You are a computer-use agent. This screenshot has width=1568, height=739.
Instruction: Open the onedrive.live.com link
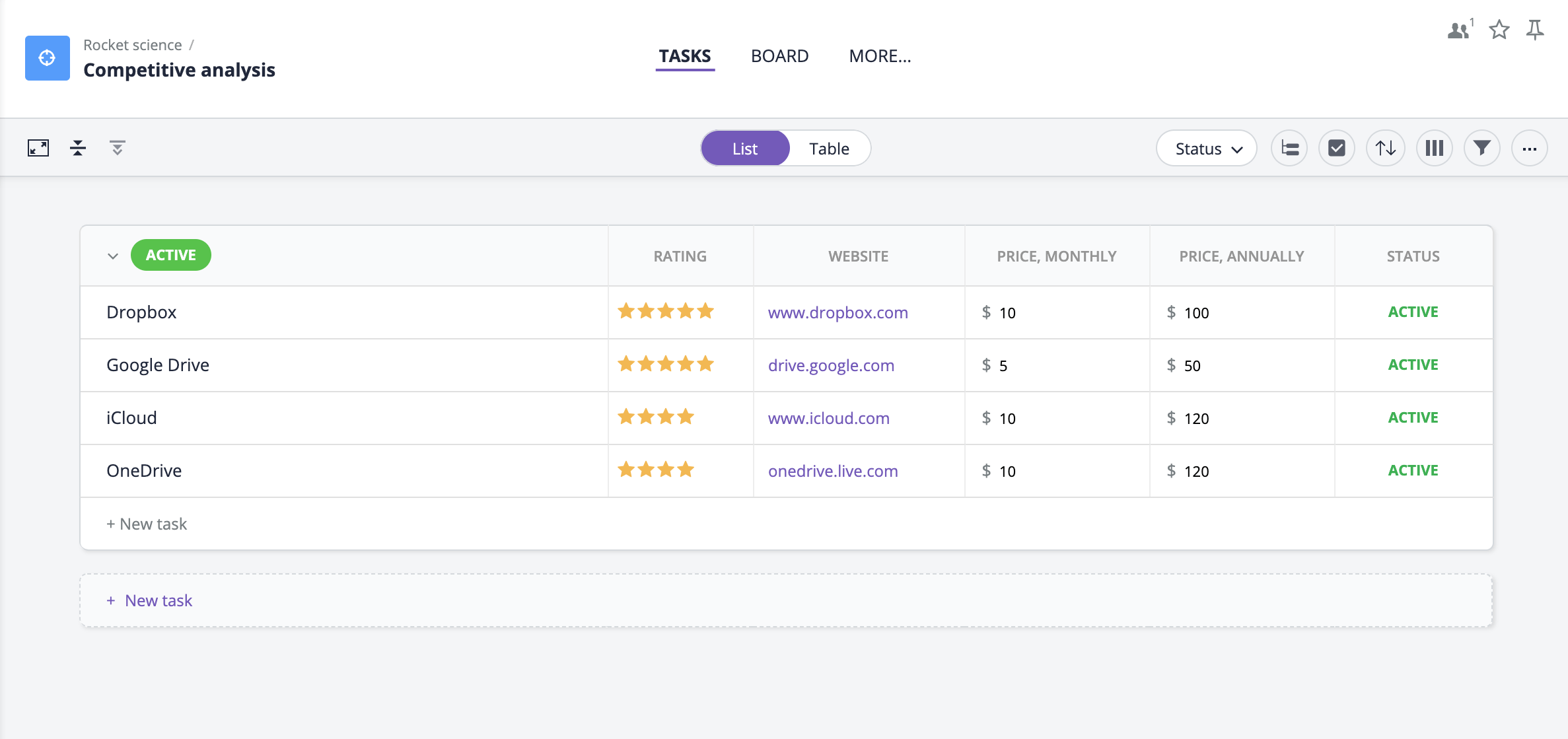tap(833, 471)
